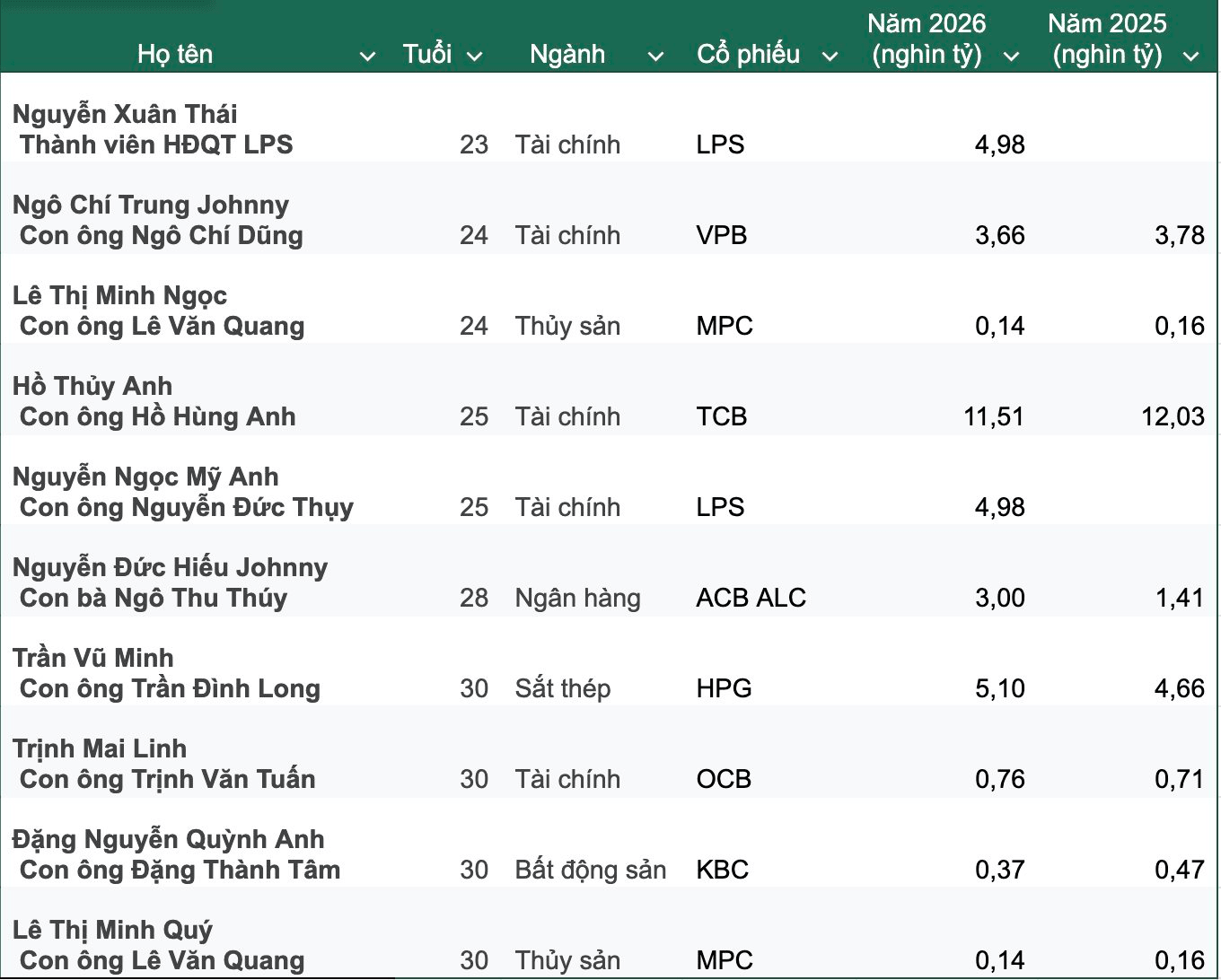Click the text Con bà Ngô Thu Thủy
Screen dimensions: 1221x980
154,598
